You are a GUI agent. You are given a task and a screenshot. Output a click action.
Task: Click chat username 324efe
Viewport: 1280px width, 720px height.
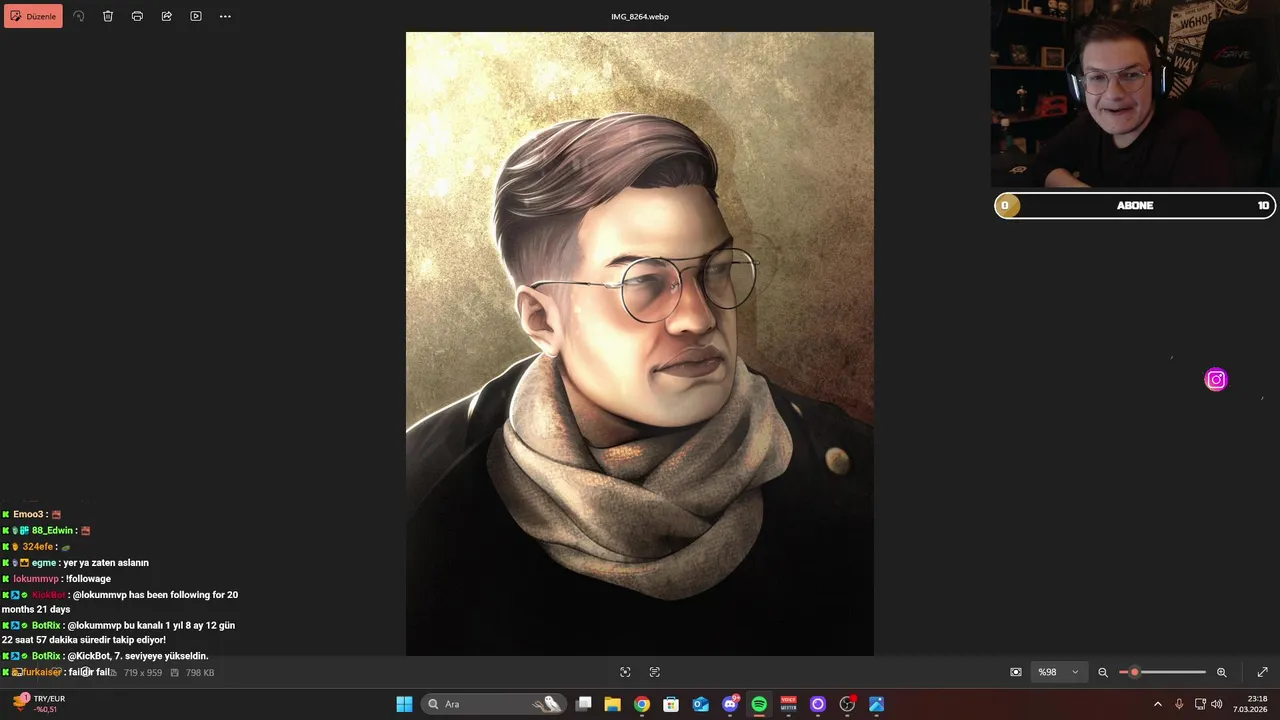37,547
